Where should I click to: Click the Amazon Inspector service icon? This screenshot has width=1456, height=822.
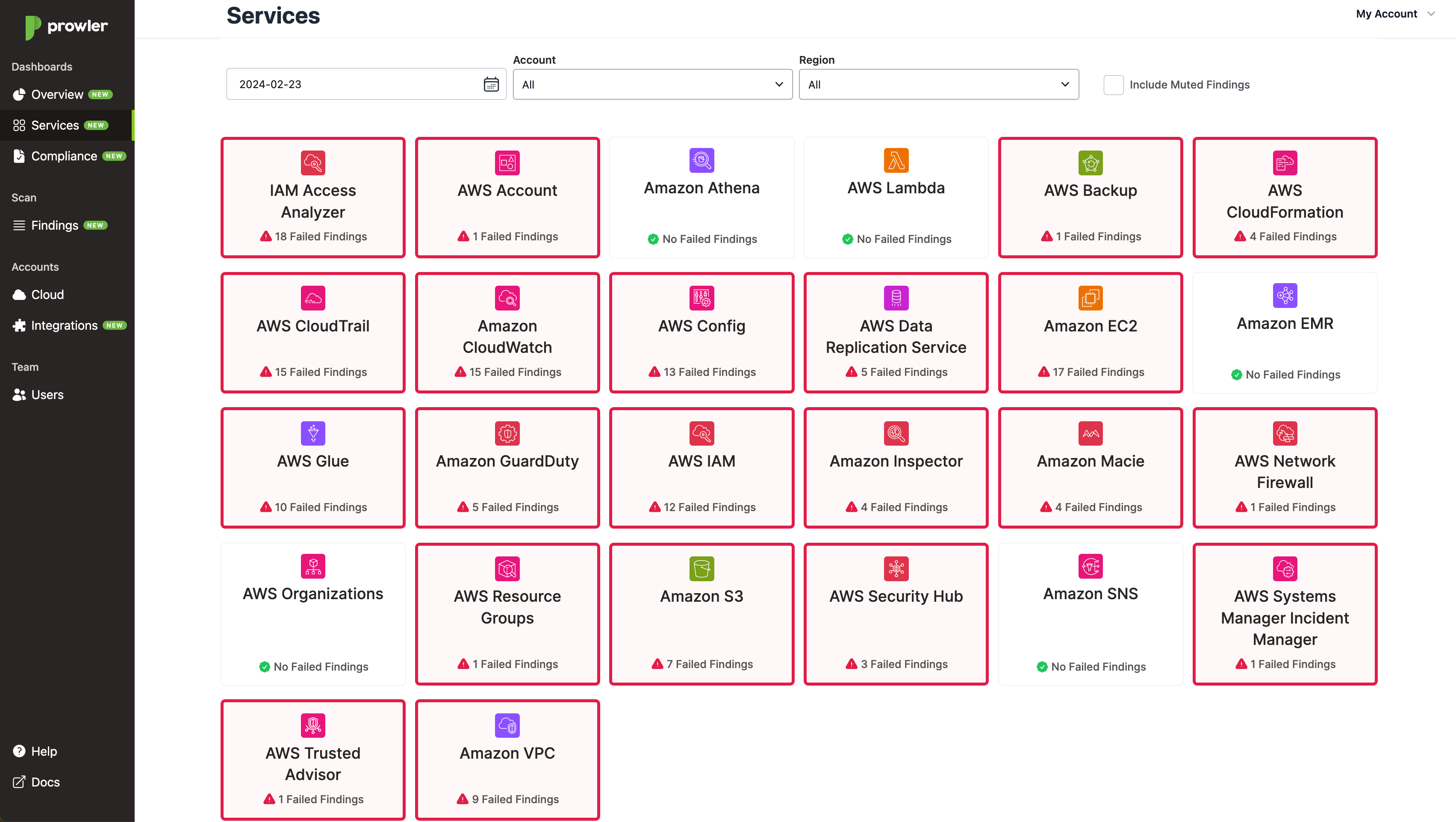point(896,434)
